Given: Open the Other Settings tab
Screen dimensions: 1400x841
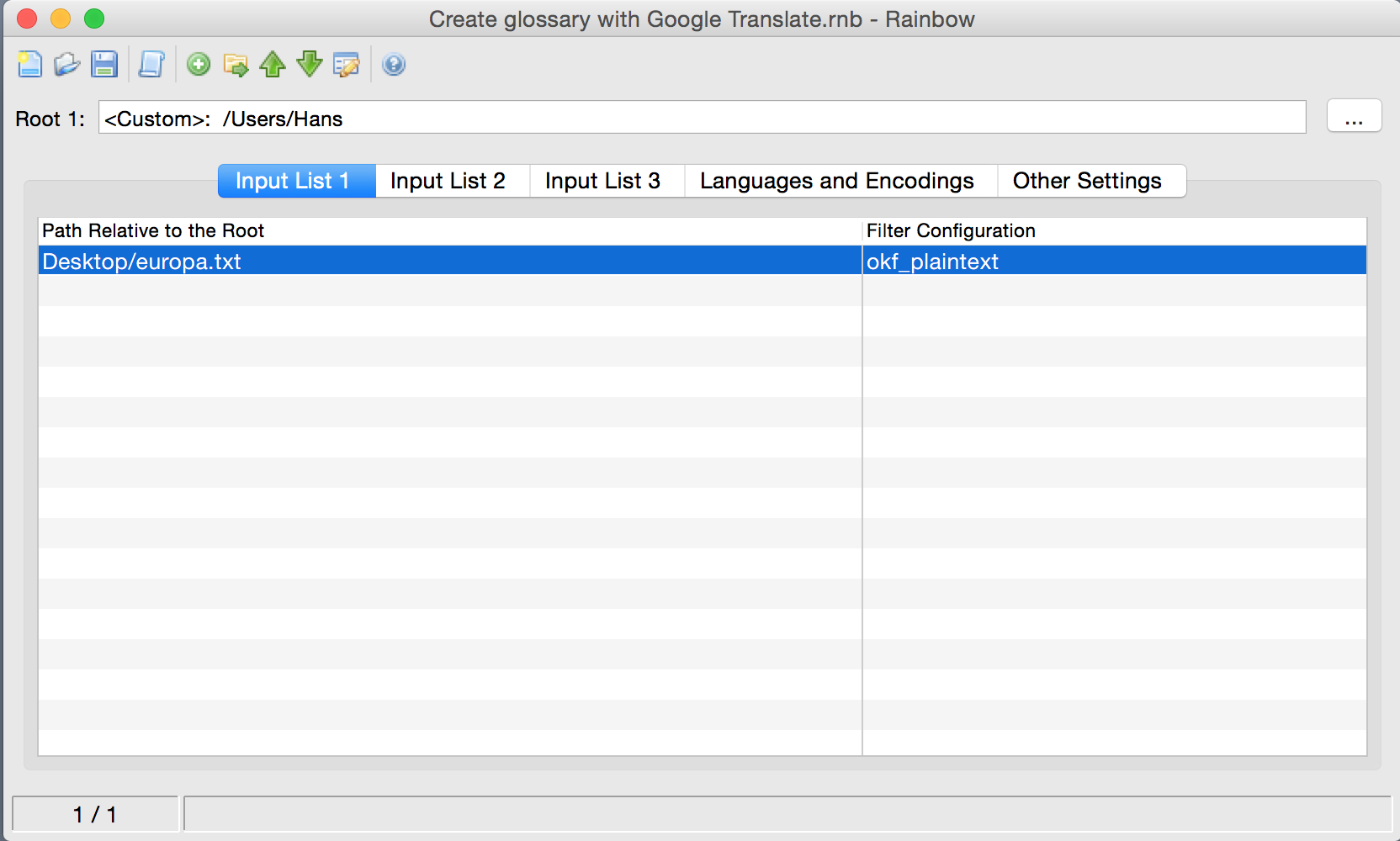Looking at the screenshot, I should coord(1087,181).
